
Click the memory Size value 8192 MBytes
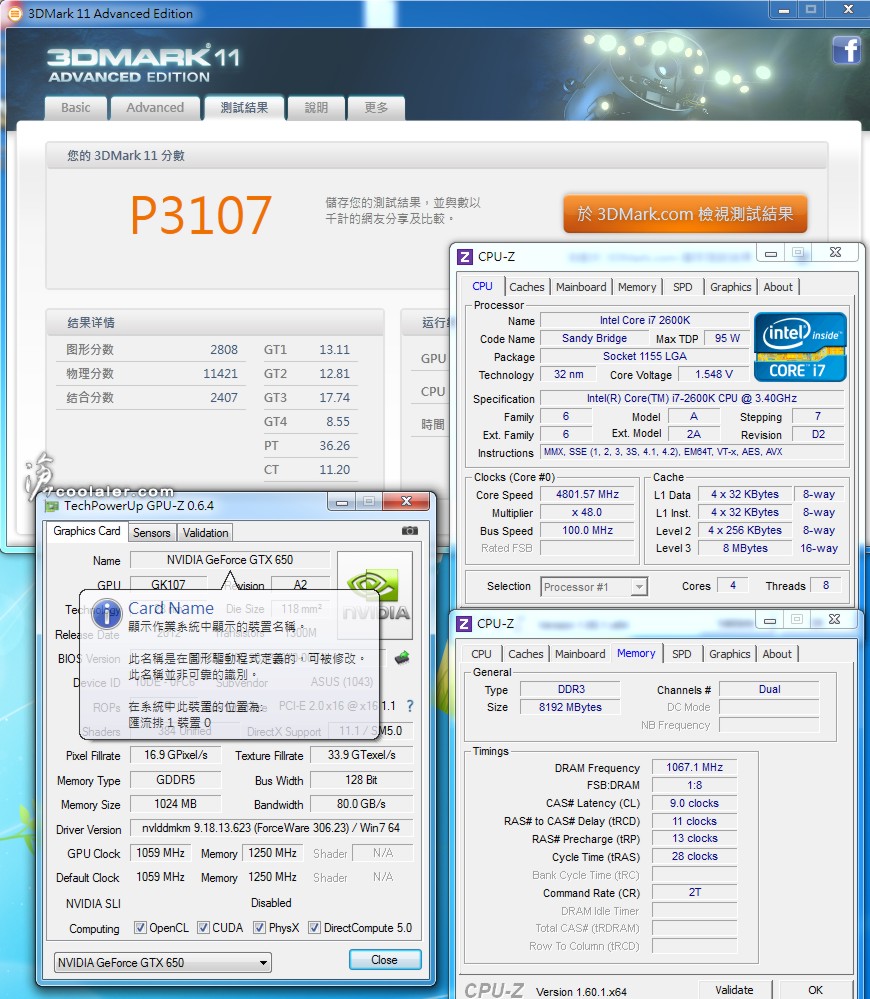[570, 707]
